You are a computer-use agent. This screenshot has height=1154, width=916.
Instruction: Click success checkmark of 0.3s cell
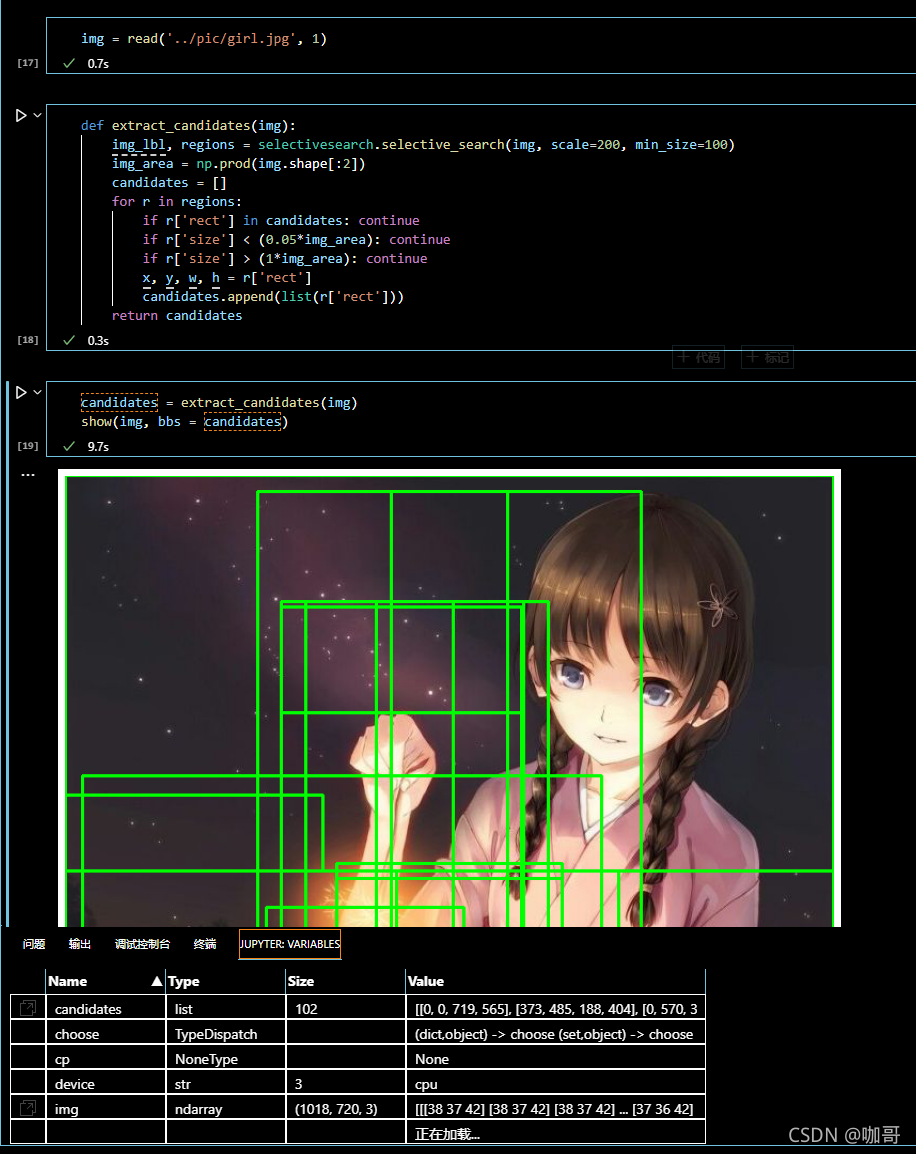pos(69,340)
